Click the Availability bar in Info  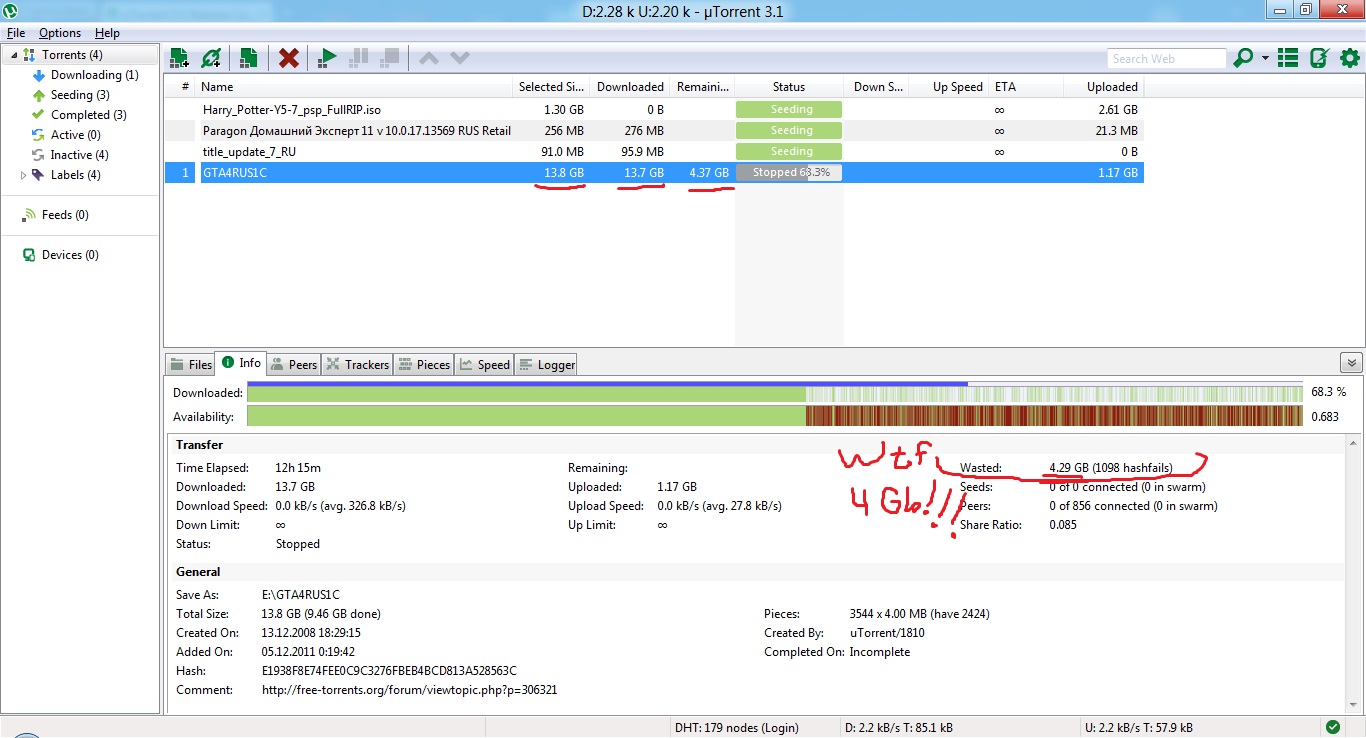pyautogui.click(x=775, y=417)
